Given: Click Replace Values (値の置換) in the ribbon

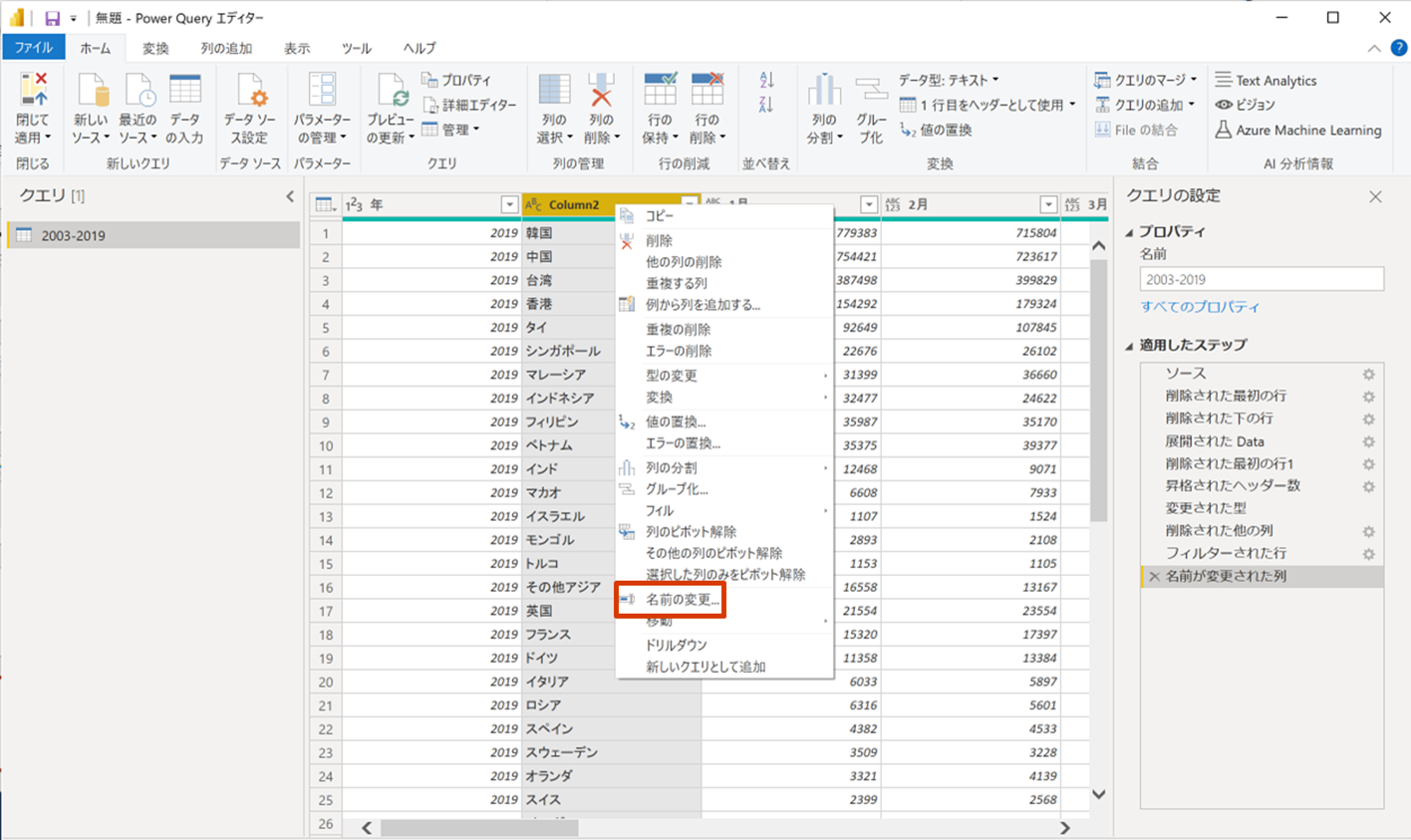Looking at the screenshot, I should pyautogui.click(x=936, y=130).
